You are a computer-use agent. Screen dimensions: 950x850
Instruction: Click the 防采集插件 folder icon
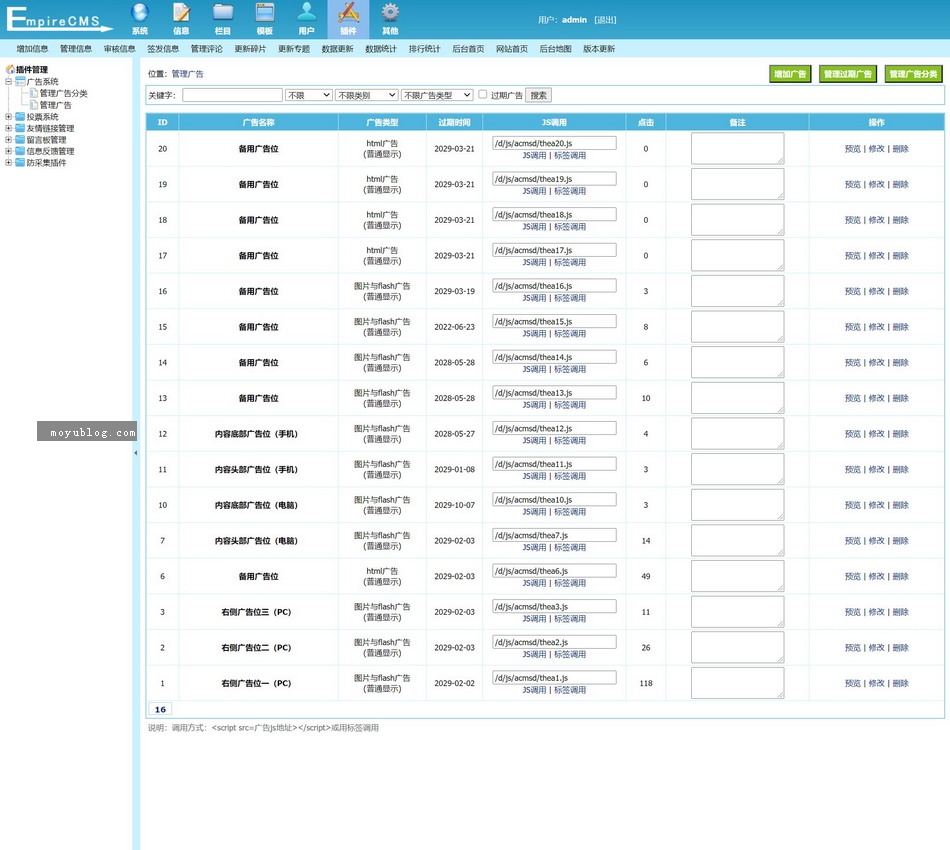tap(21, 162)
